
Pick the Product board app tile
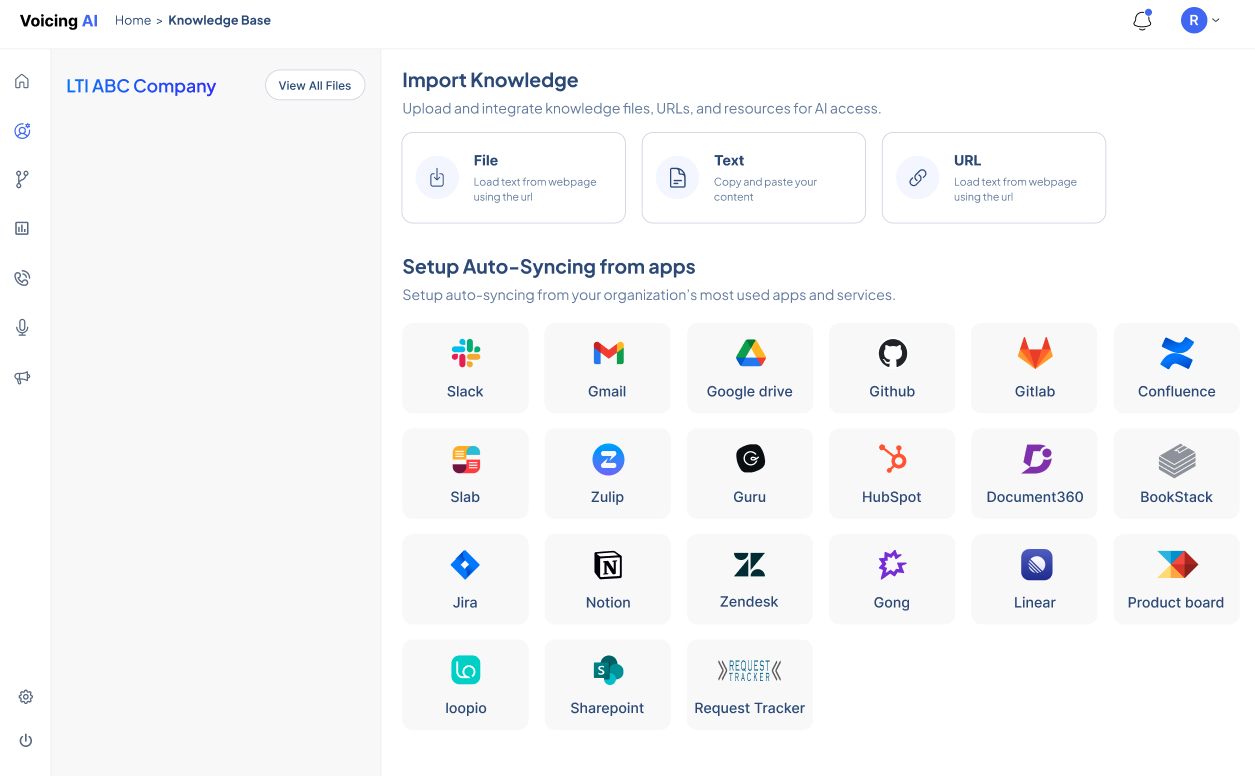click(x=1177, y=579)
